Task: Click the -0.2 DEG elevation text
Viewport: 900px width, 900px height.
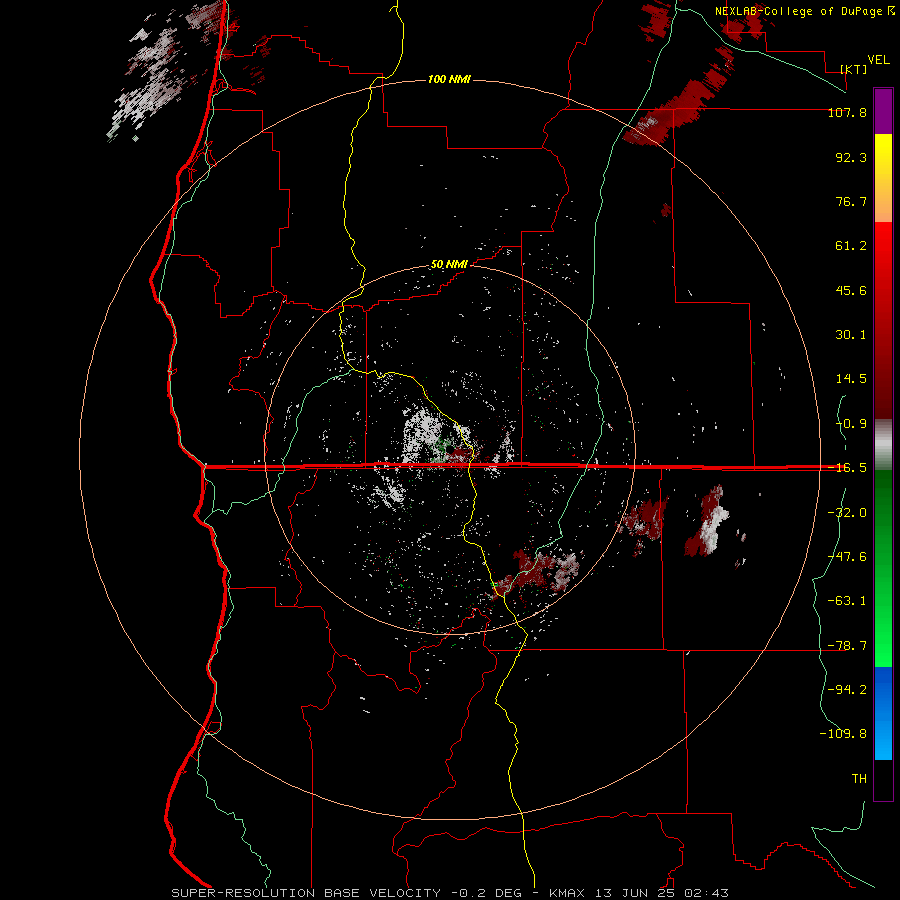Action: click(486, 893)
